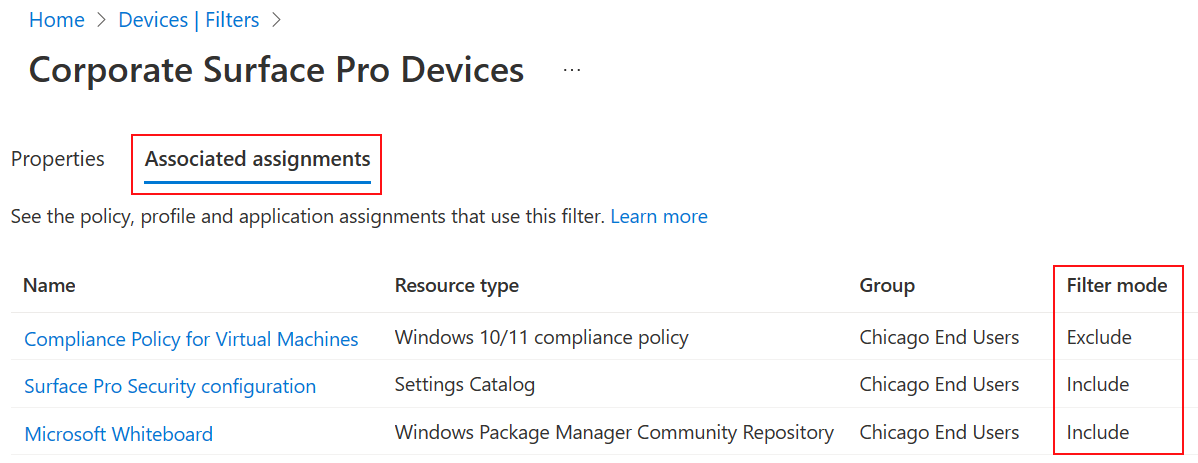Click Include in the Surface Pro Security row
Image resolution: width=1198 pixels, height=463 pixels.
click(1098, 385)
